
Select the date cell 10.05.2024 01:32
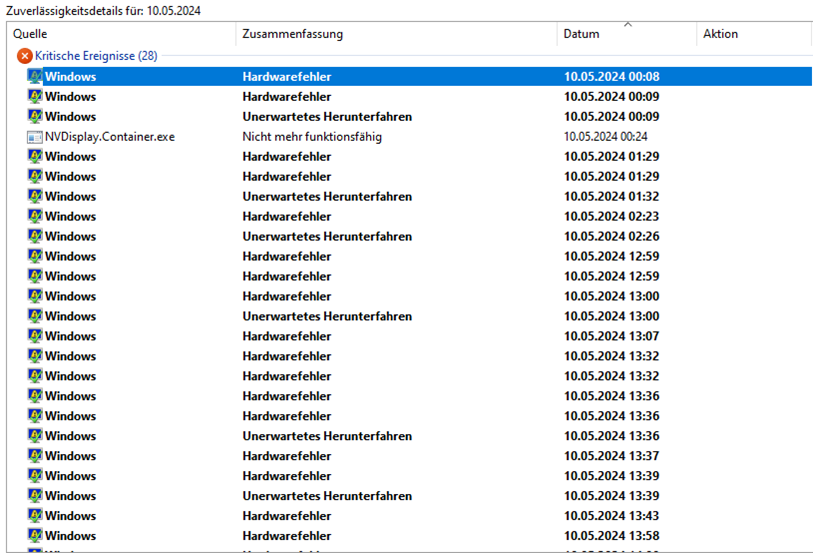612,196
